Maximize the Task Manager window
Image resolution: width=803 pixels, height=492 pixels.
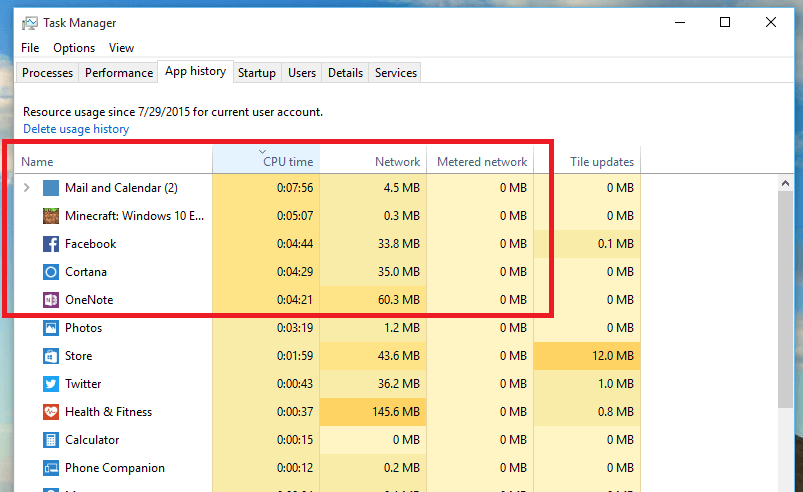tap(725, 23)
